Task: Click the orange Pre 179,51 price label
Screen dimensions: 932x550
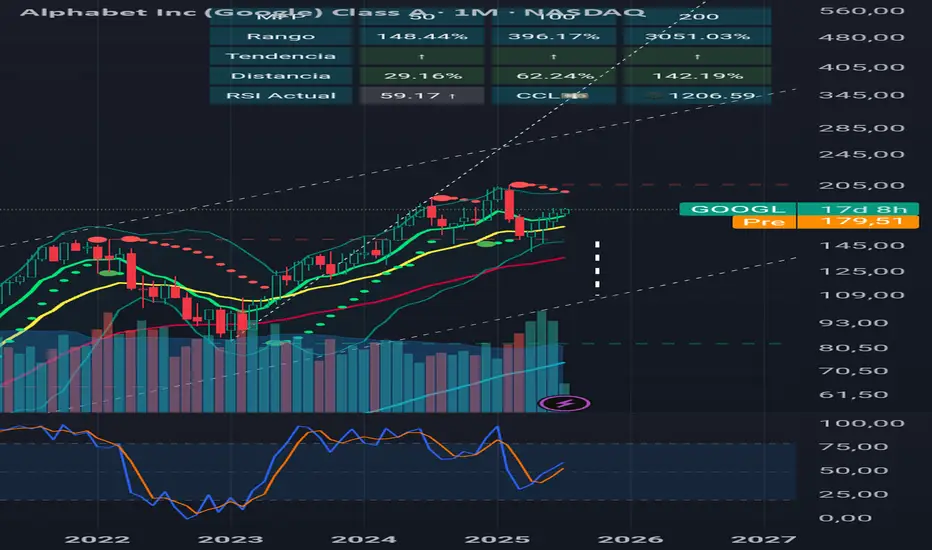Action: click(826, 222)
